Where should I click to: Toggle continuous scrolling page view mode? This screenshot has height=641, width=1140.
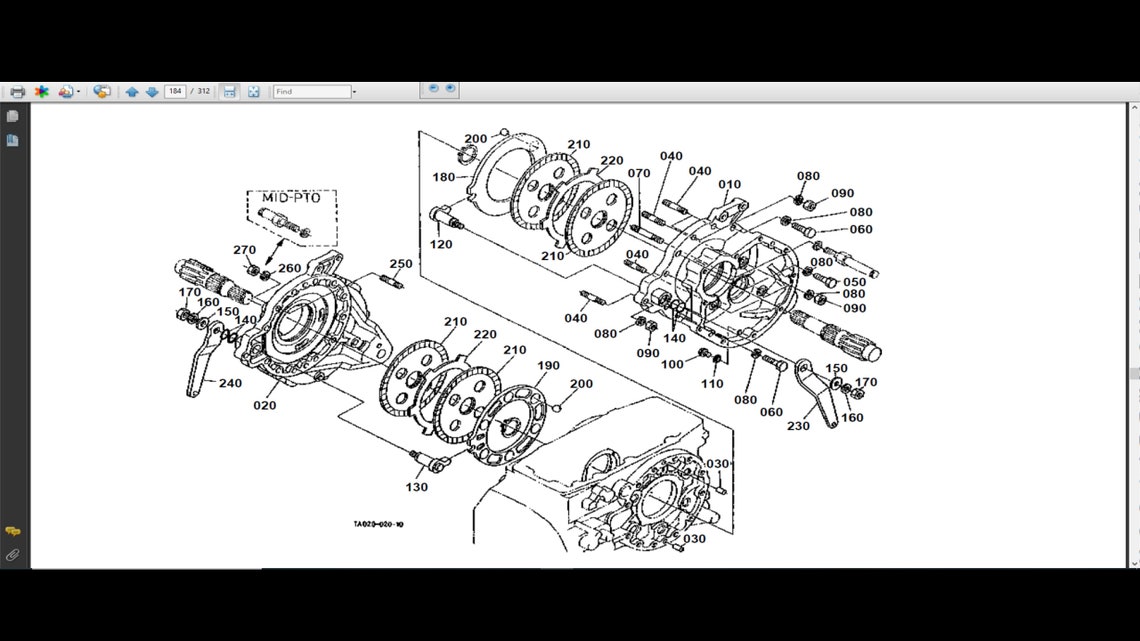point(228,91)
